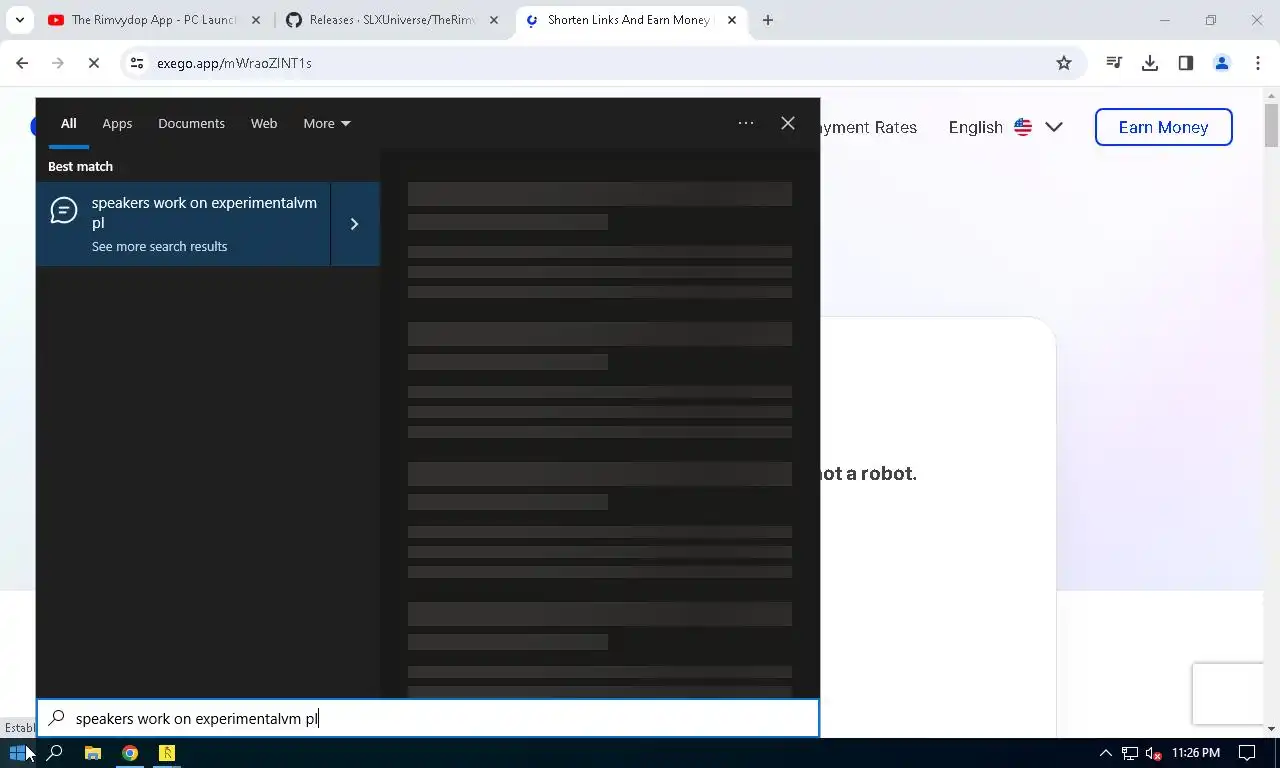Select the Apps search filter tab

click(x=117, y=123)
